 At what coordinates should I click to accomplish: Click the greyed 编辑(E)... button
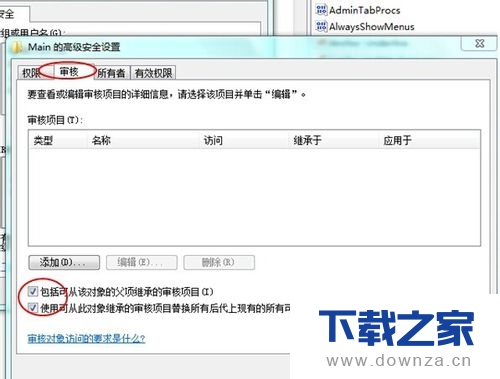[142, 263]
